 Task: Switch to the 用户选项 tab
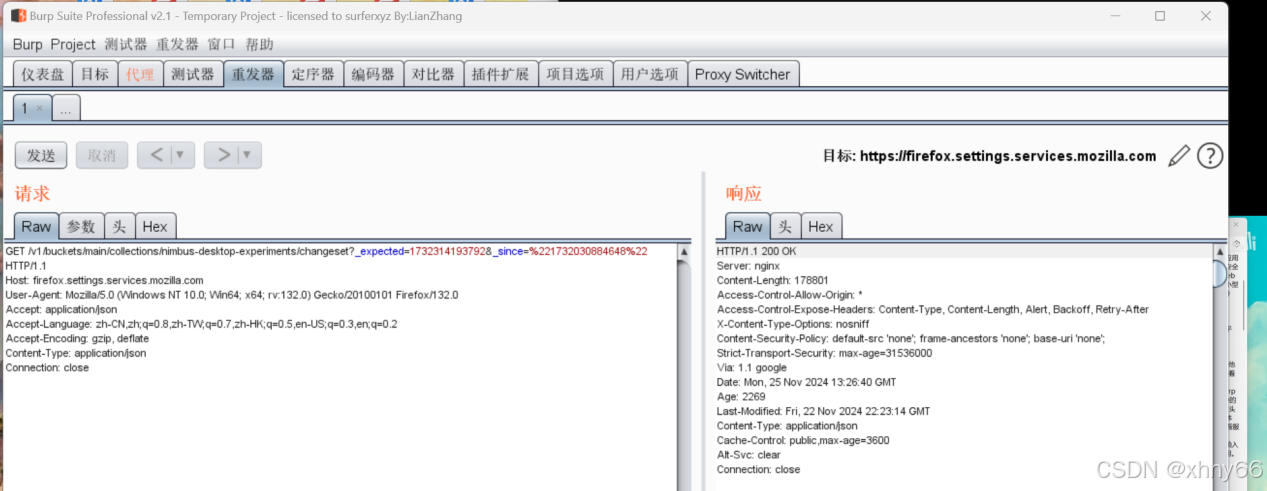tap(650, 74)
